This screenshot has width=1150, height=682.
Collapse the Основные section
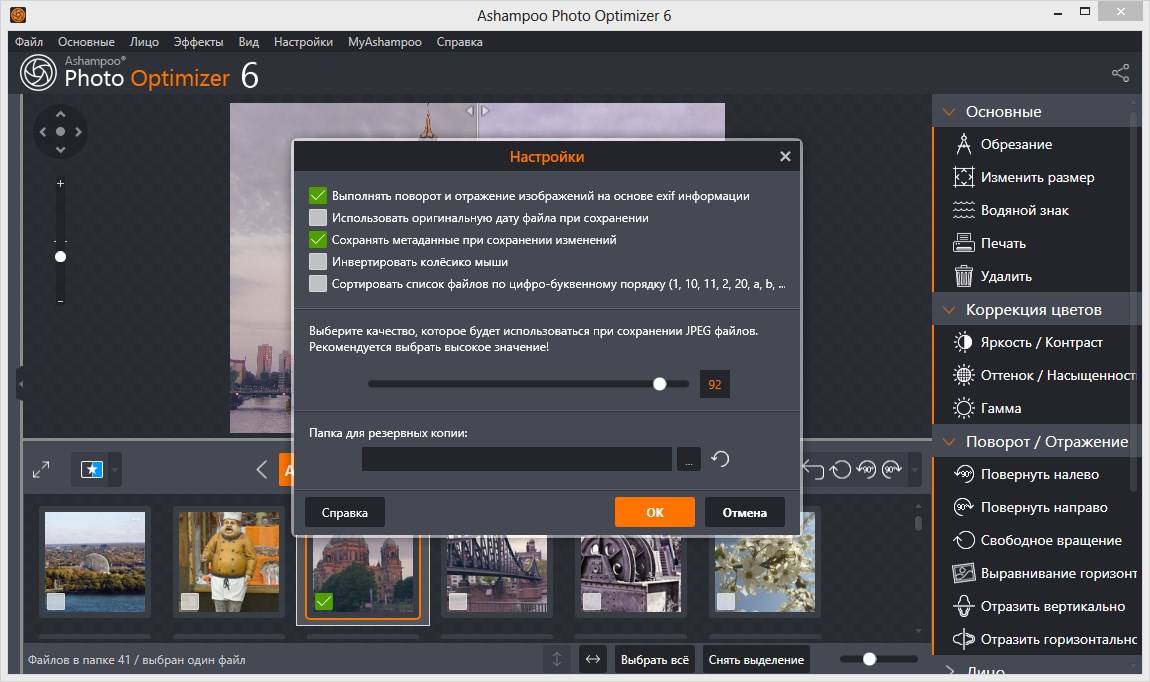coord(949,112)
